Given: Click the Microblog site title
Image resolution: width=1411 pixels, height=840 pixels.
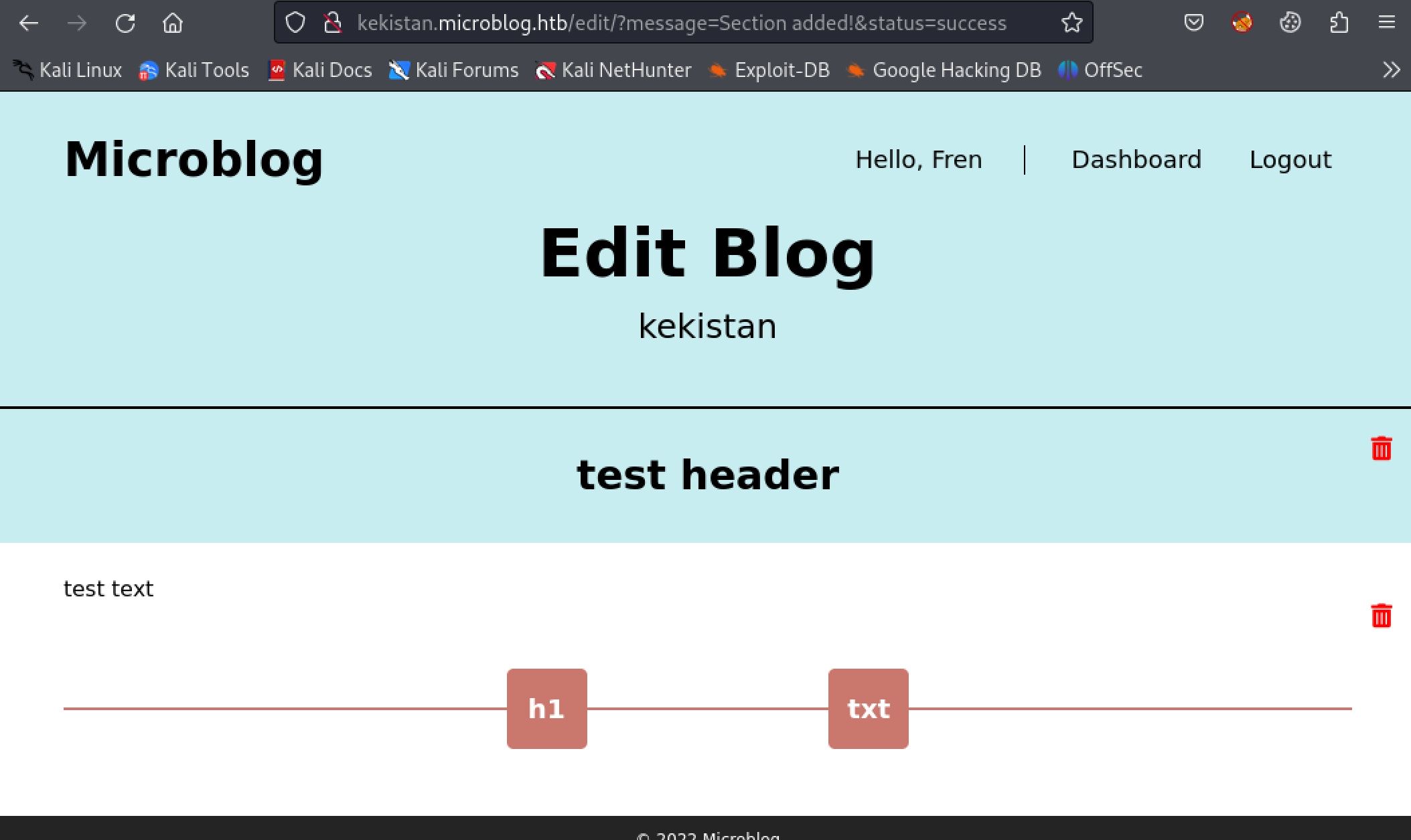Looking at the screenshot, I should click(x=194, y=160).
